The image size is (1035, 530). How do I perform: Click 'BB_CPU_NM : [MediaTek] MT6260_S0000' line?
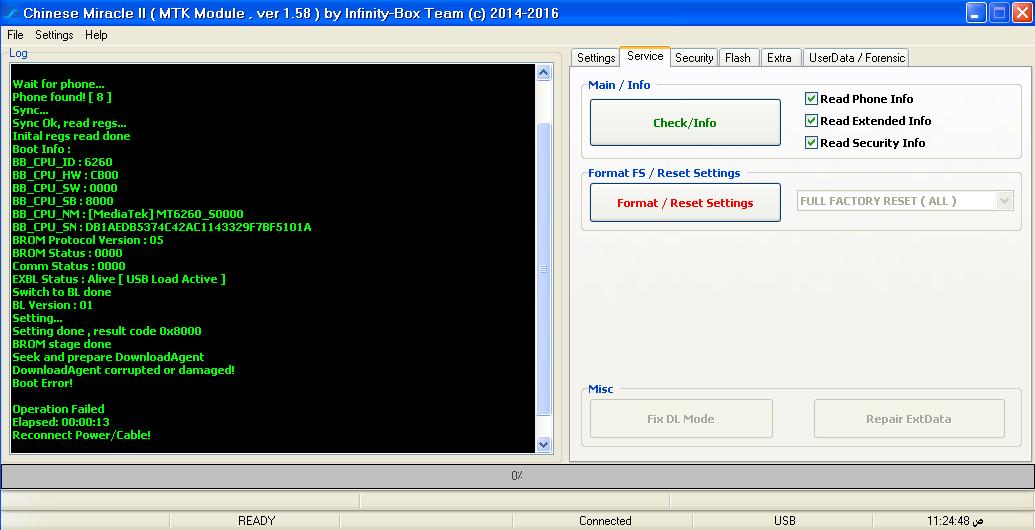coord(127,214)
